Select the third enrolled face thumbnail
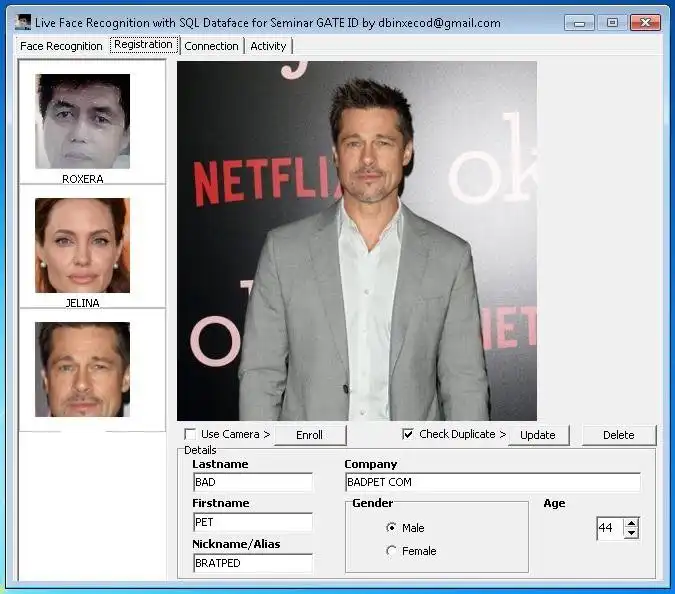The image size is (675, 594). 83,369
